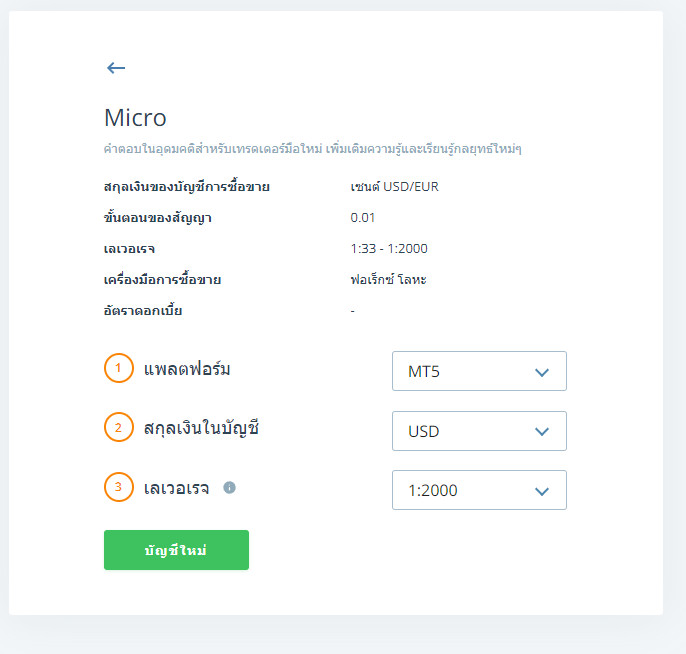Open the USD account currency dropdown
The height and width of the screenshot is (654, 686).
tap(479, 431)
